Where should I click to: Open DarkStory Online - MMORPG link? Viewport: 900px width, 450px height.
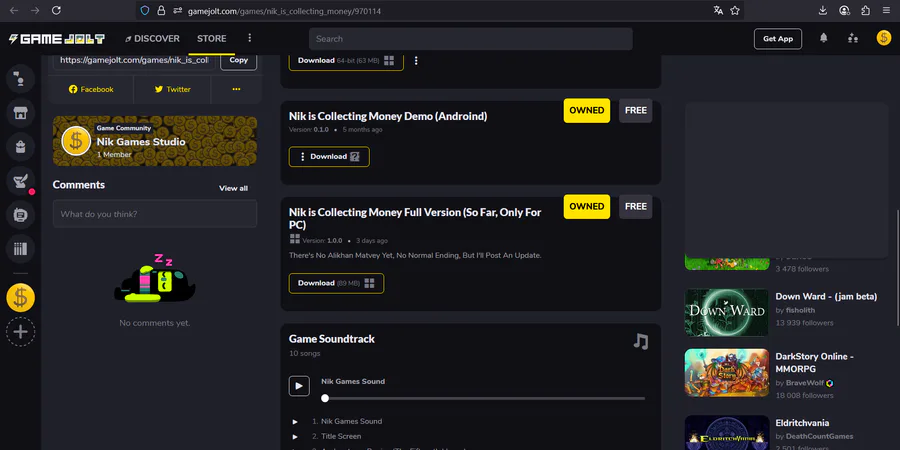[x=814, y=362]
